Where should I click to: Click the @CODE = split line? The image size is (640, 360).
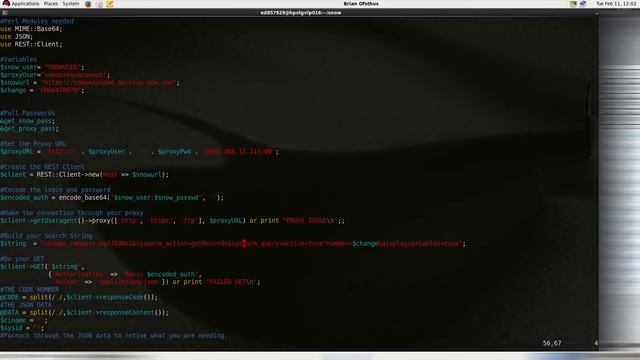click(x=79, y=297)
